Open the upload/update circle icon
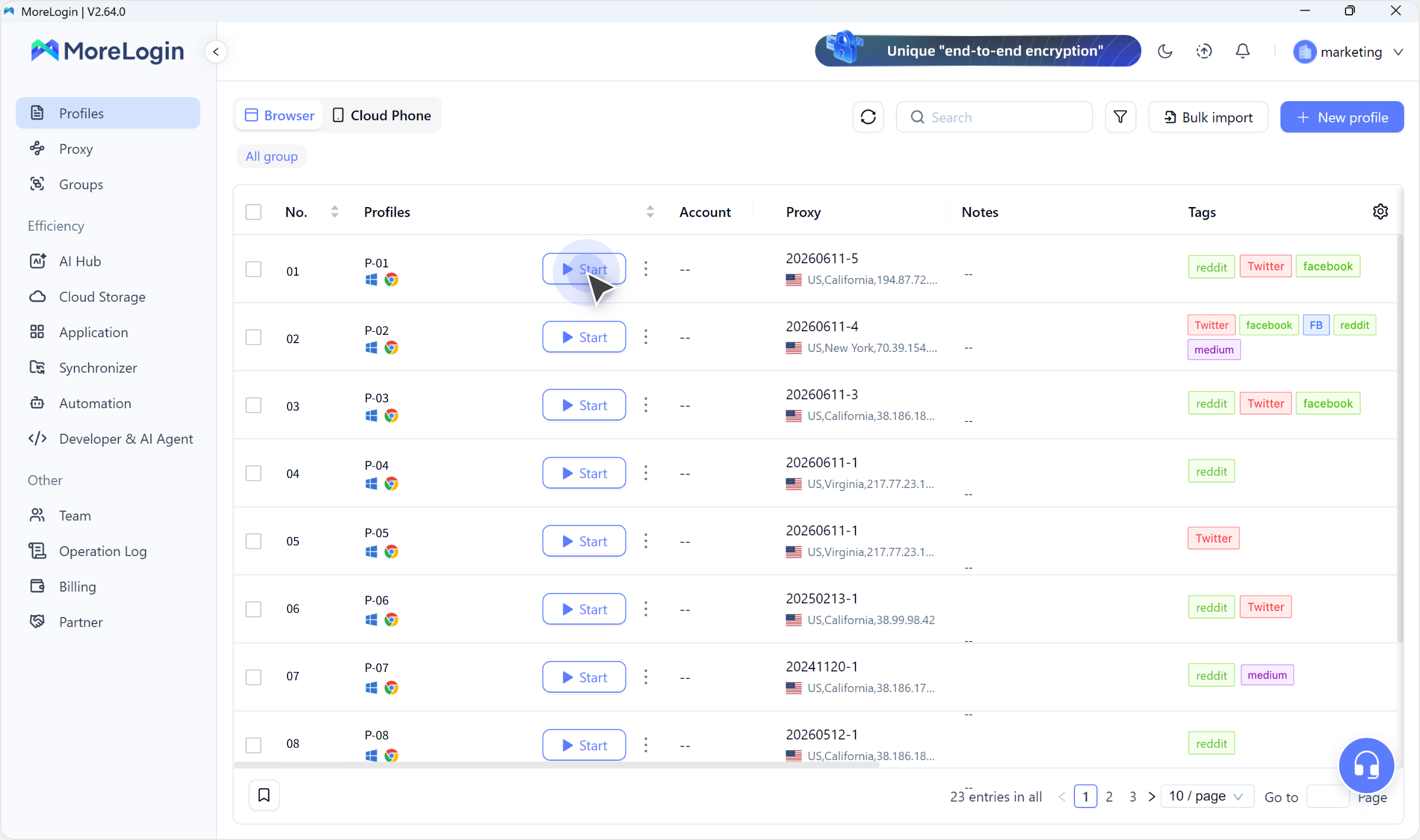Viewport: 1420px width, 840px height. [x=1204, y=51]
